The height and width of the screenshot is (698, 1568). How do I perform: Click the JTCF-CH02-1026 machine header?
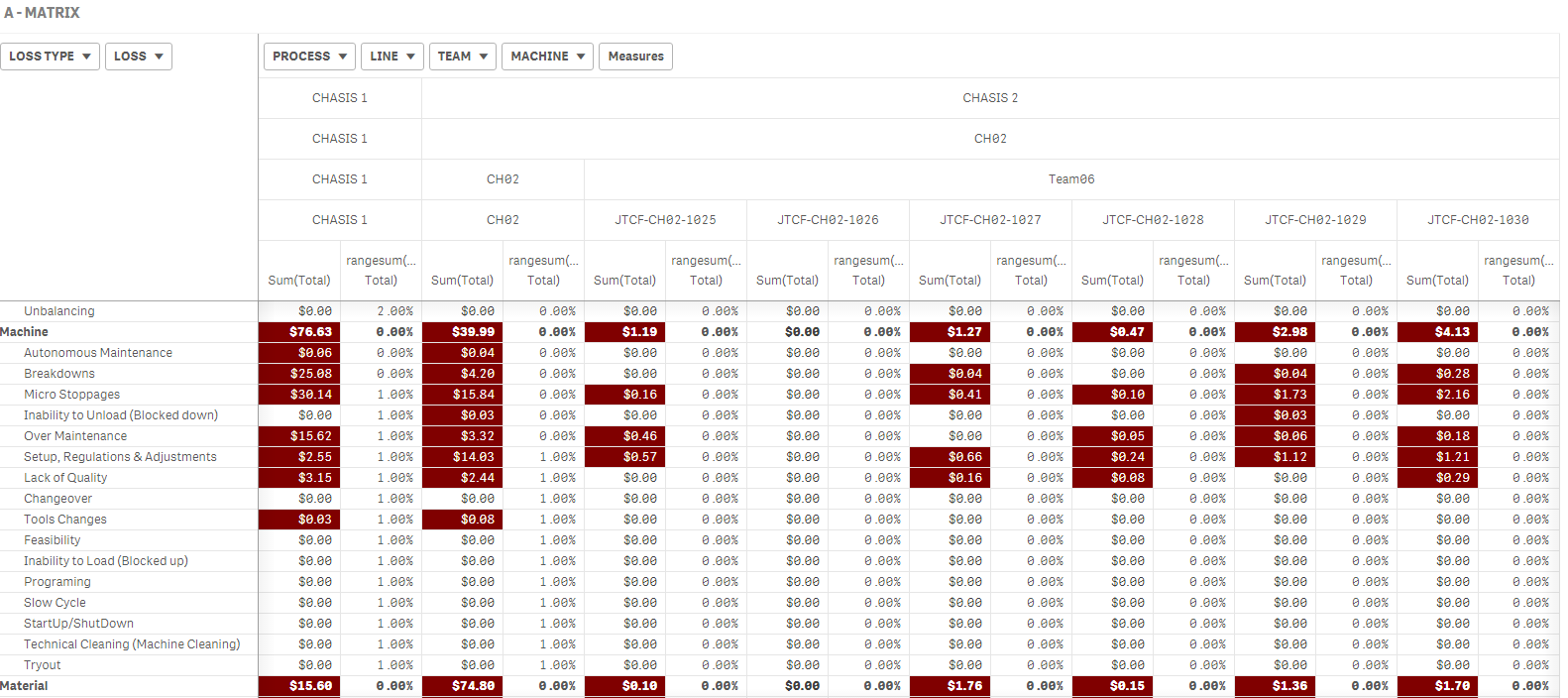click(828, 220)
